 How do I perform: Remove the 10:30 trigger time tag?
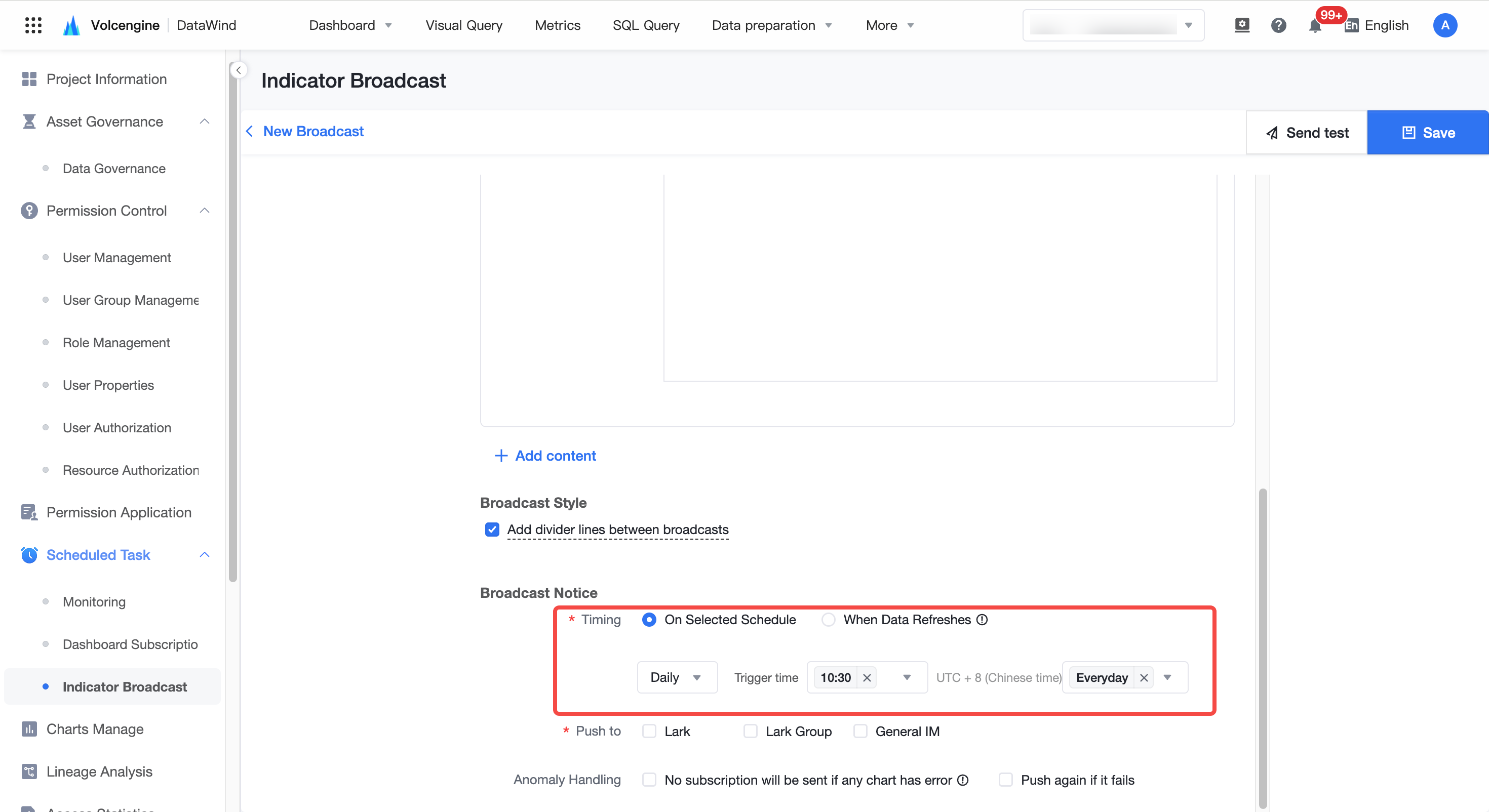pos(867,678)
